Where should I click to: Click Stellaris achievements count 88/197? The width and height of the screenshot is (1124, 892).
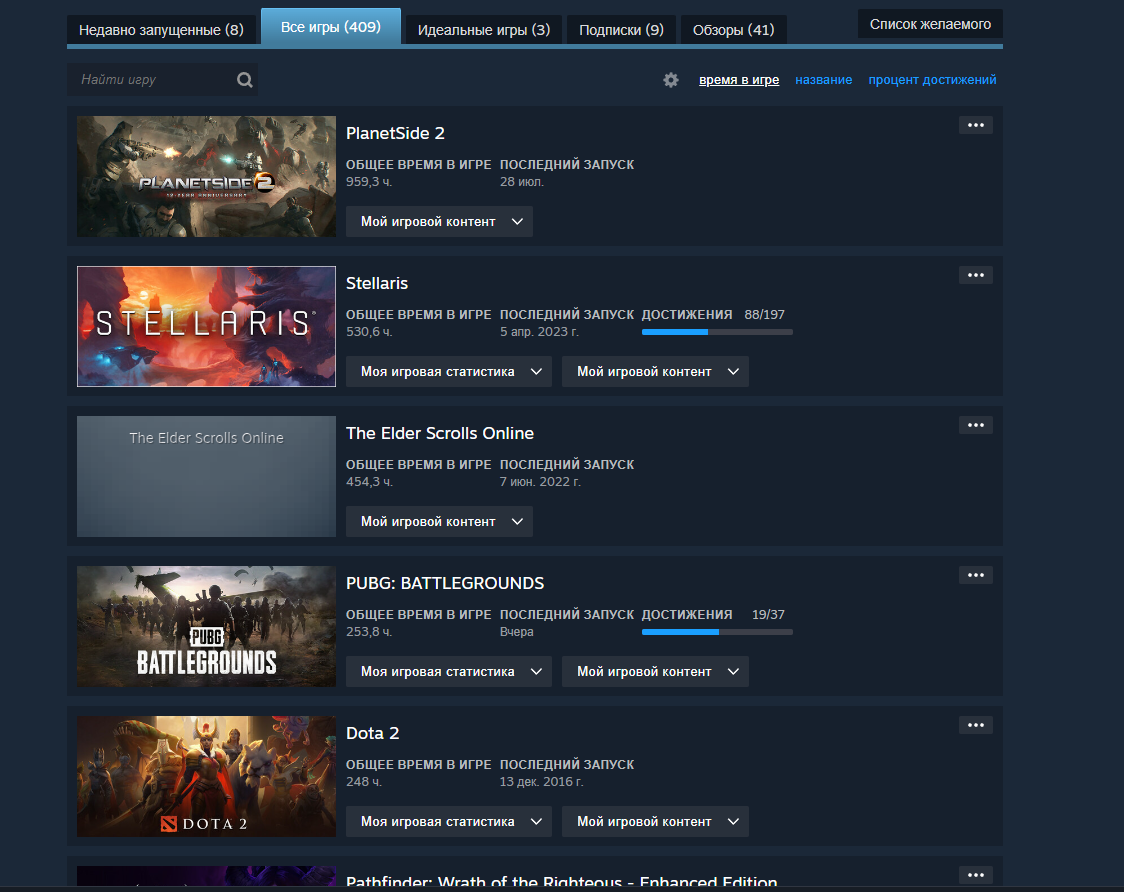pyautogui.click(x=764, y=315)
